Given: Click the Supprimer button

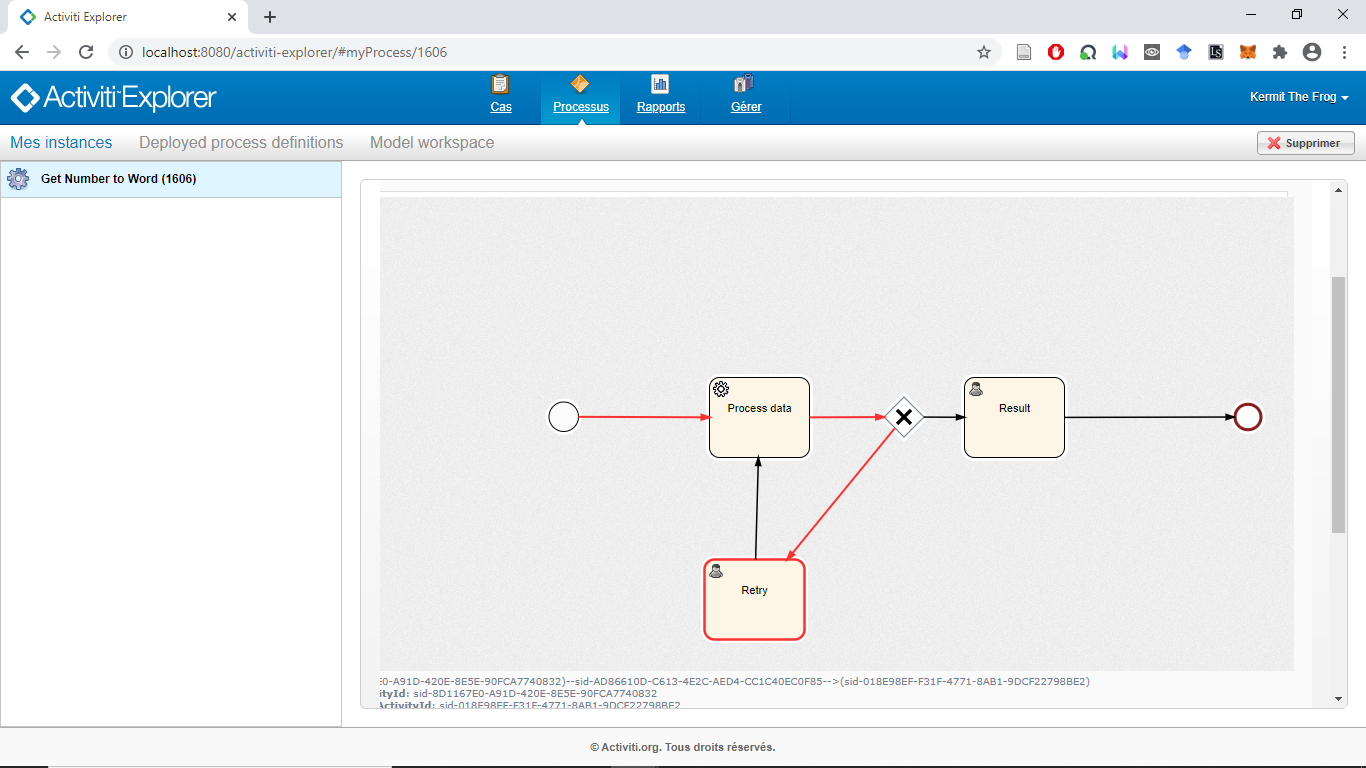Looking at the screenshot, I should tap(1305, 143).
